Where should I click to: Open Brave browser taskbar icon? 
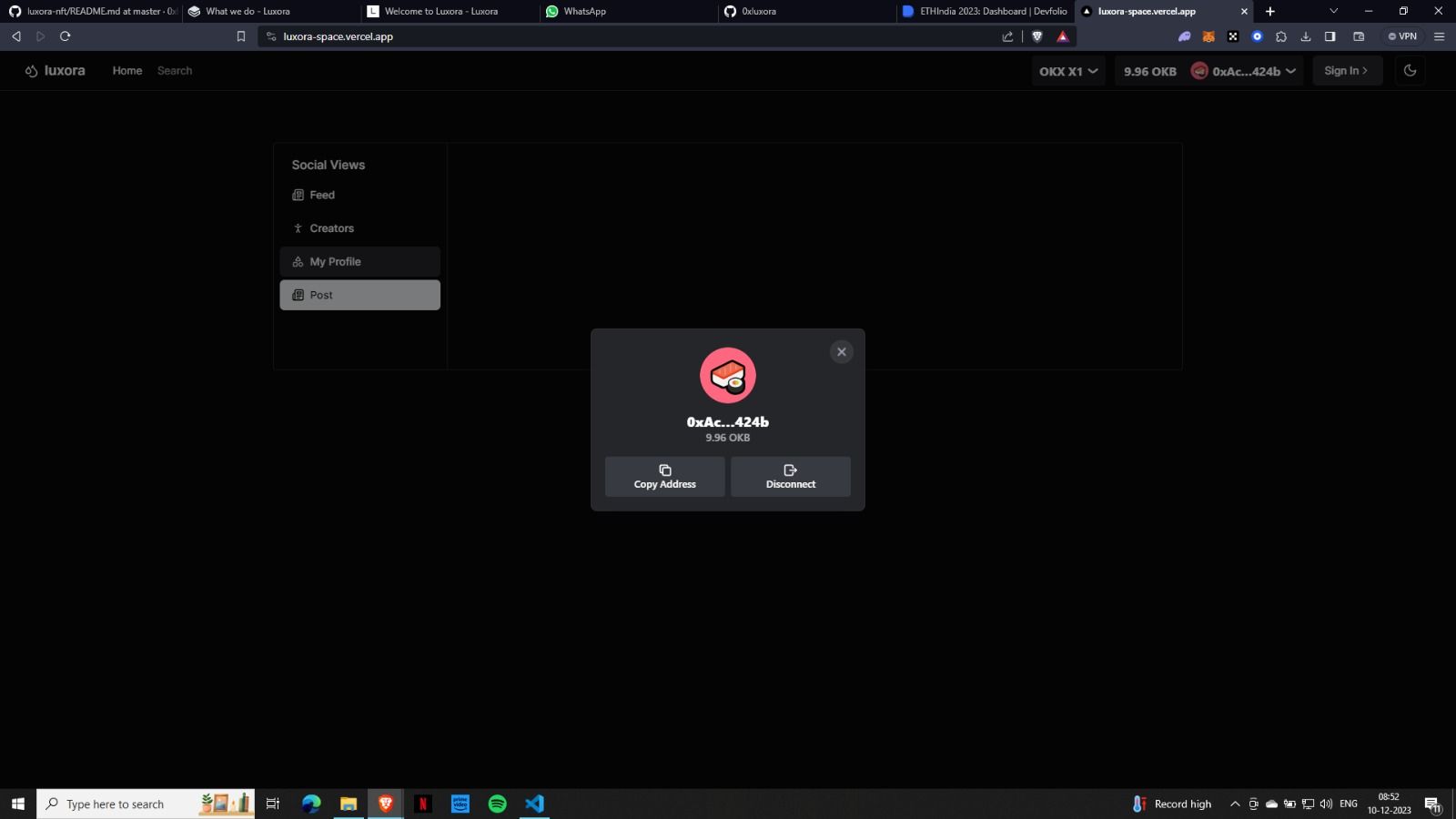(386, 804)
